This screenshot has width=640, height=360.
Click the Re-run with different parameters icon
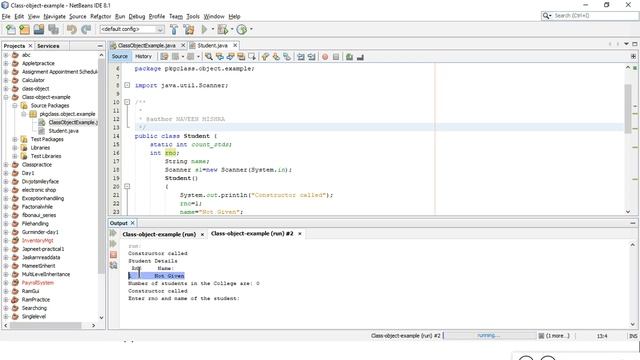click(x=113, y=244)
